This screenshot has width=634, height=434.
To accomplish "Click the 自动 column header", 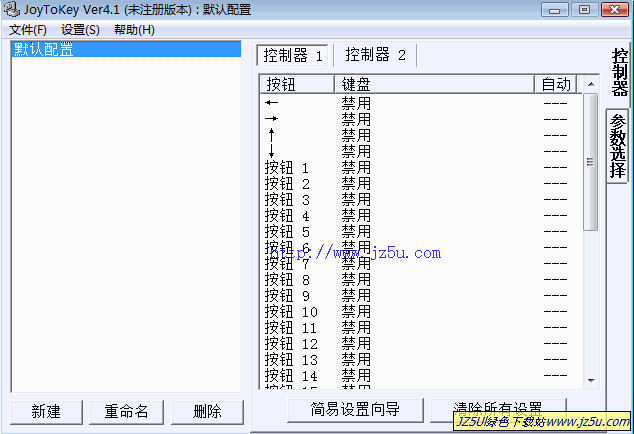I will click(x=556, y=85).
